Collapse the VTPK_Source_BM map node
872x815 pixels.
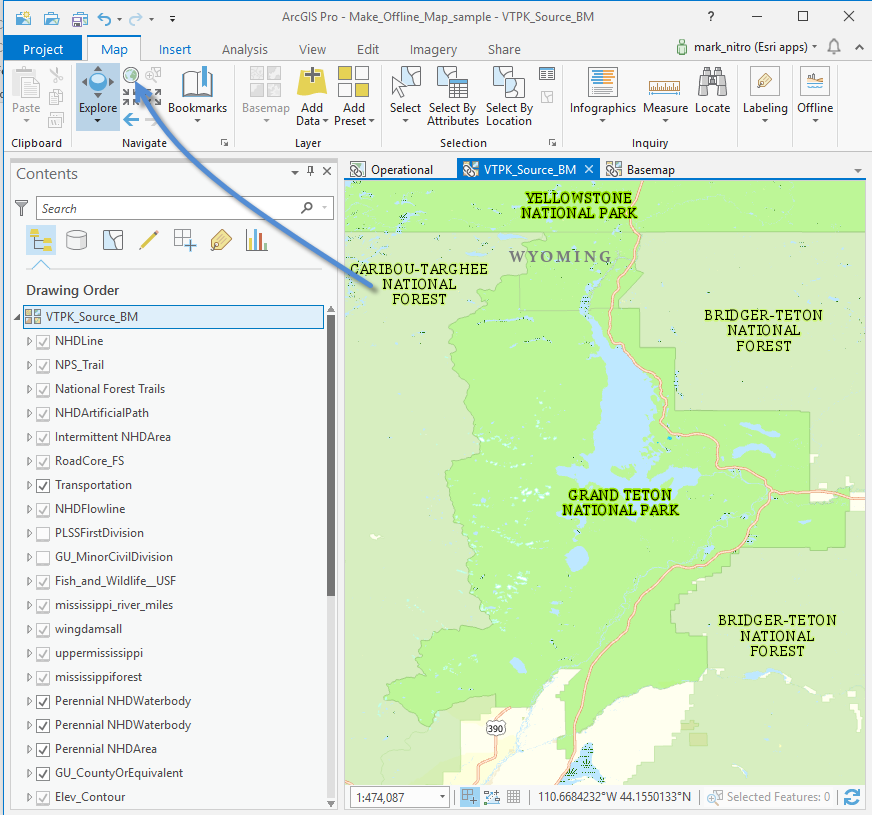pos(17,317)
